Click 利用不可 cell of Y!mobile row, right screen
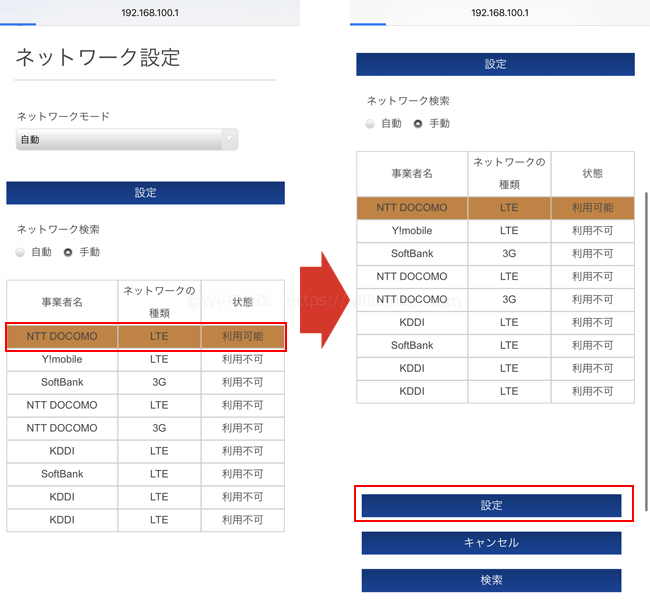The height and width of the screenshot is (600, 650). 593,231
